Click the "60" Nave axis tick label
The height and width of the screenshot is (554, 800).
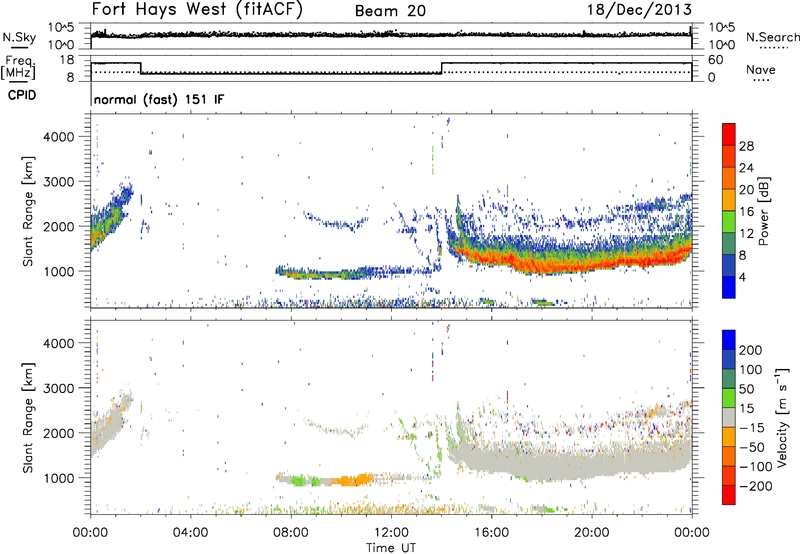click(715, 60)
